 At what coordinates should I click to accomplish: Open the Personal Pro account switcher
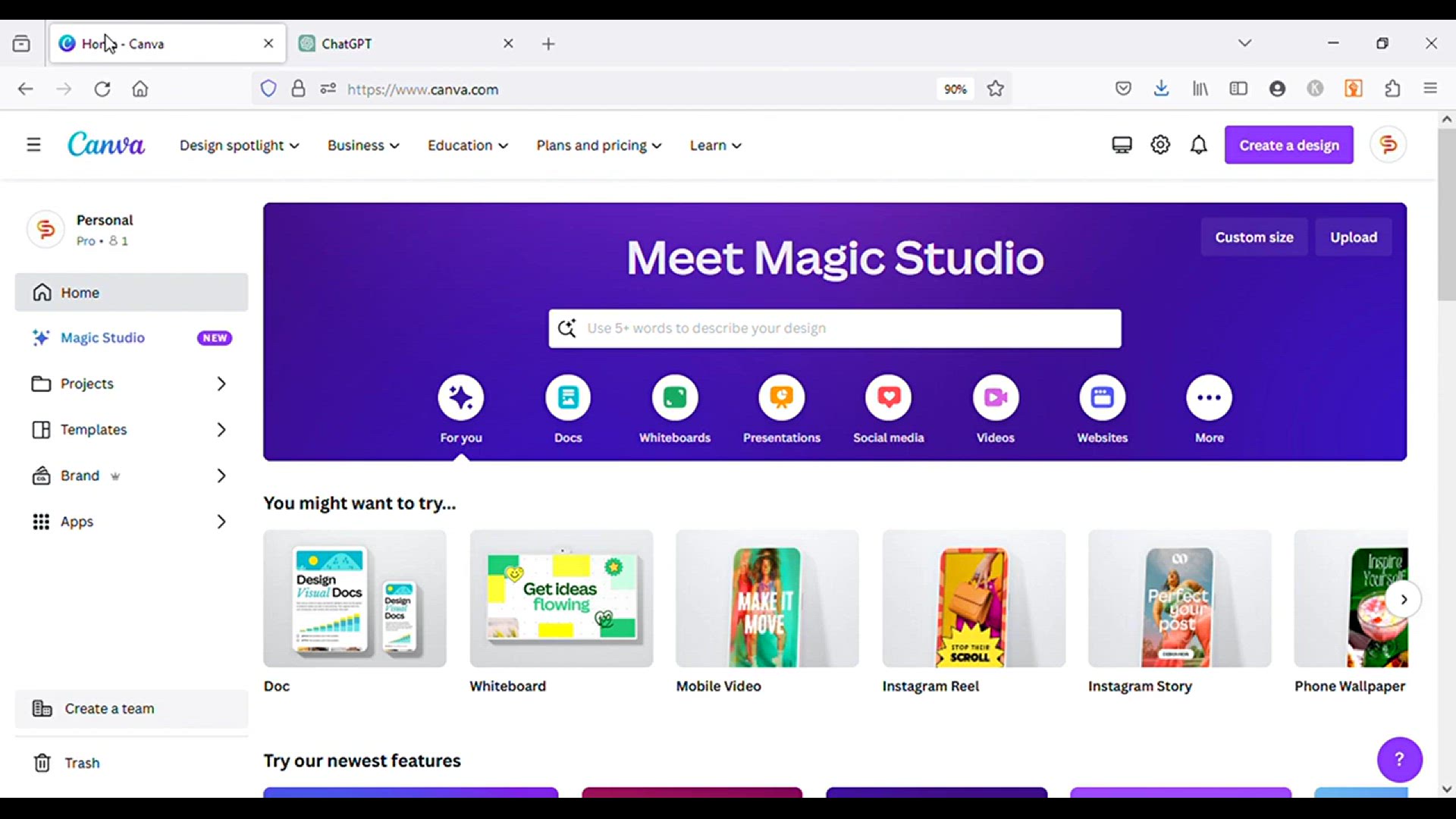pos(131,229)
